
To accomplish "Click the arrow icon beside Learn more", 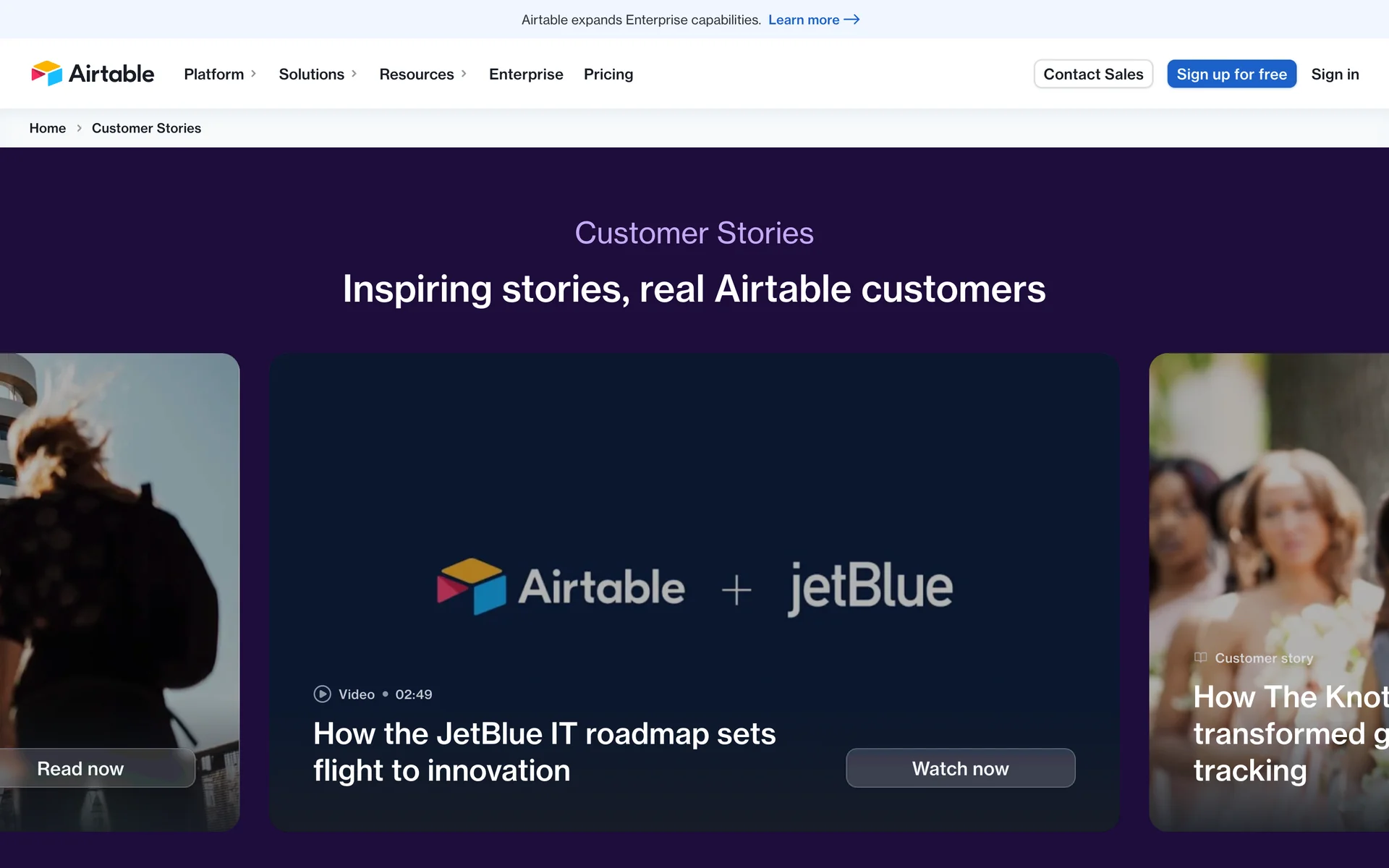I will pos(852,20).
